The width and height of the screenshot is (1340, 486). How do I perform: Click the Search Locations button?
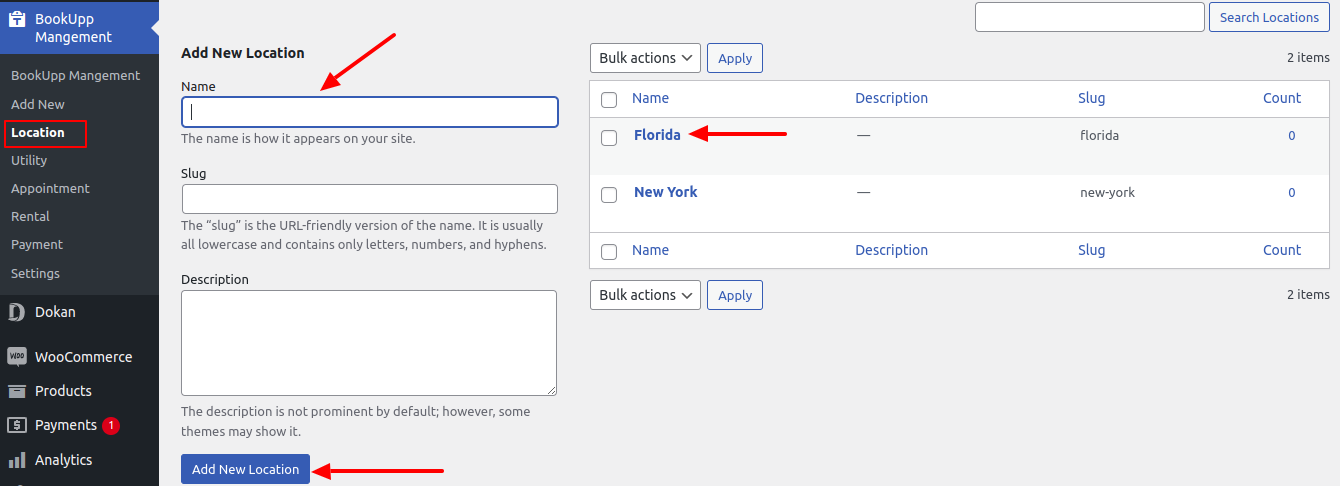click(x=1269, y=17)
